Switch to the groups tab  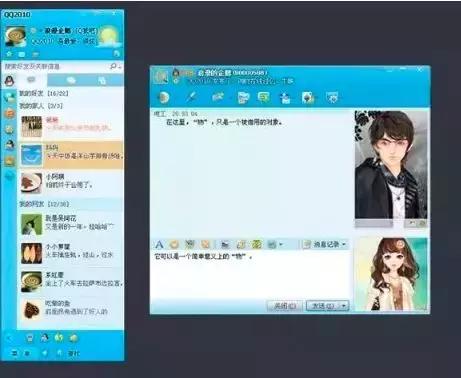click(71, 80)
